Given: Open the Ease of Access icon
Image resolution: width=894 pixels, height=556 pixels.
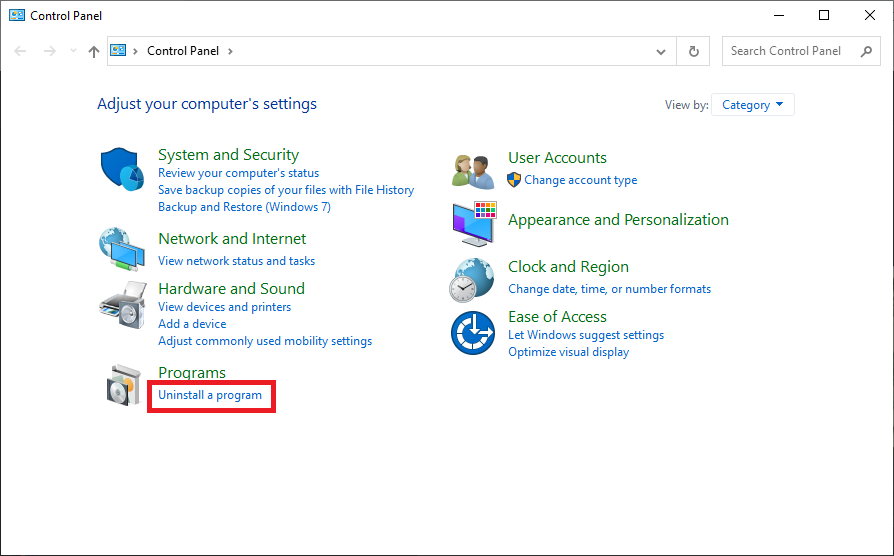Looking at the screenshot, I should tap(473, 333).
